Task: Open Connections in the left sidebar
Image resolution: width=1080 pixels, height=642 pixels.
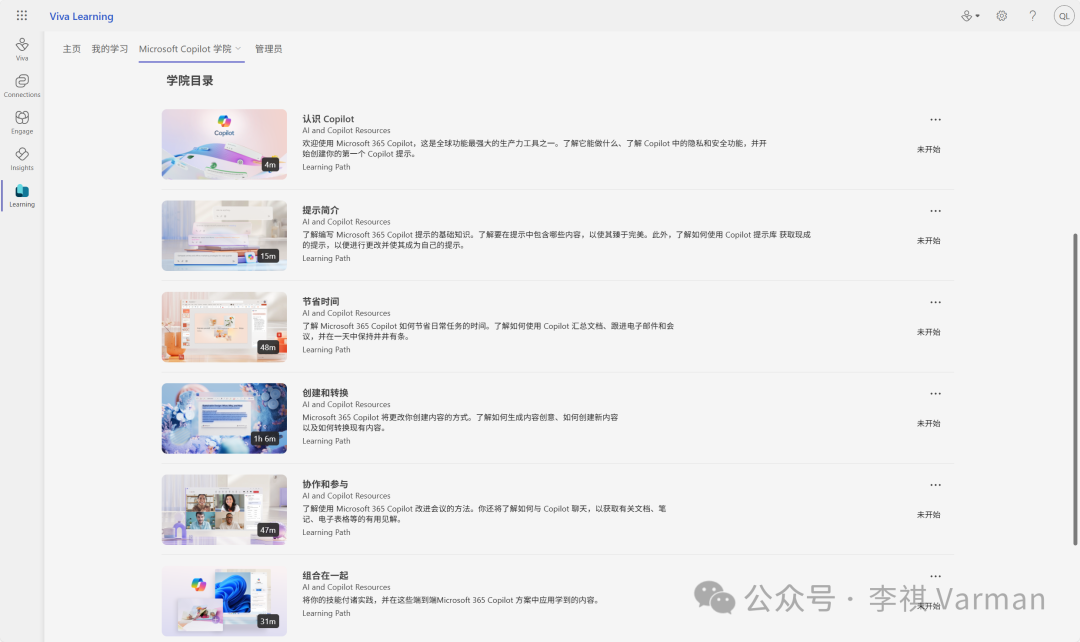Action: [22, 85]
